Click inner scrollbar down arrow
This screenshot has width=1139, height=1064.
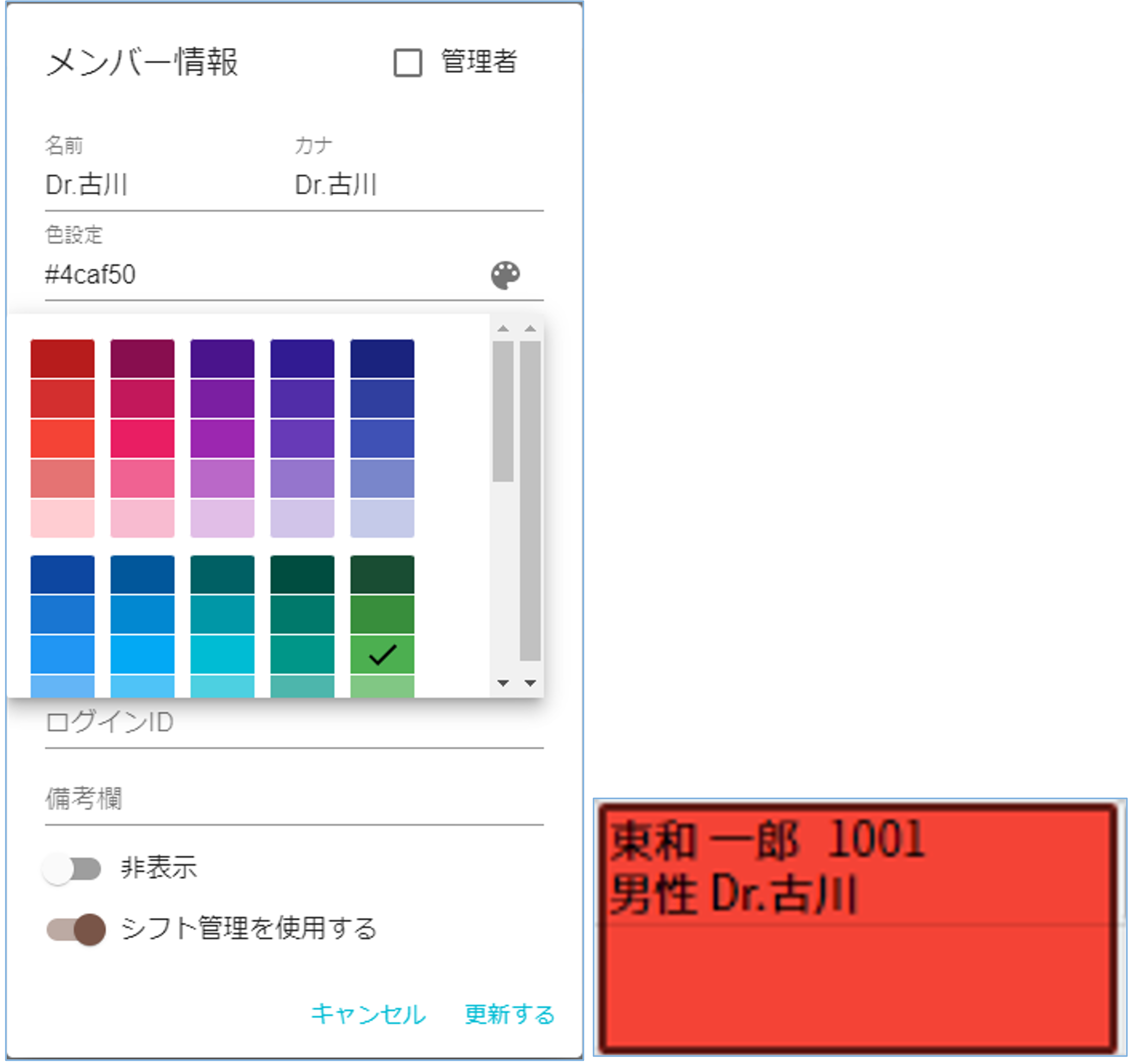click(x=503, y=682)
